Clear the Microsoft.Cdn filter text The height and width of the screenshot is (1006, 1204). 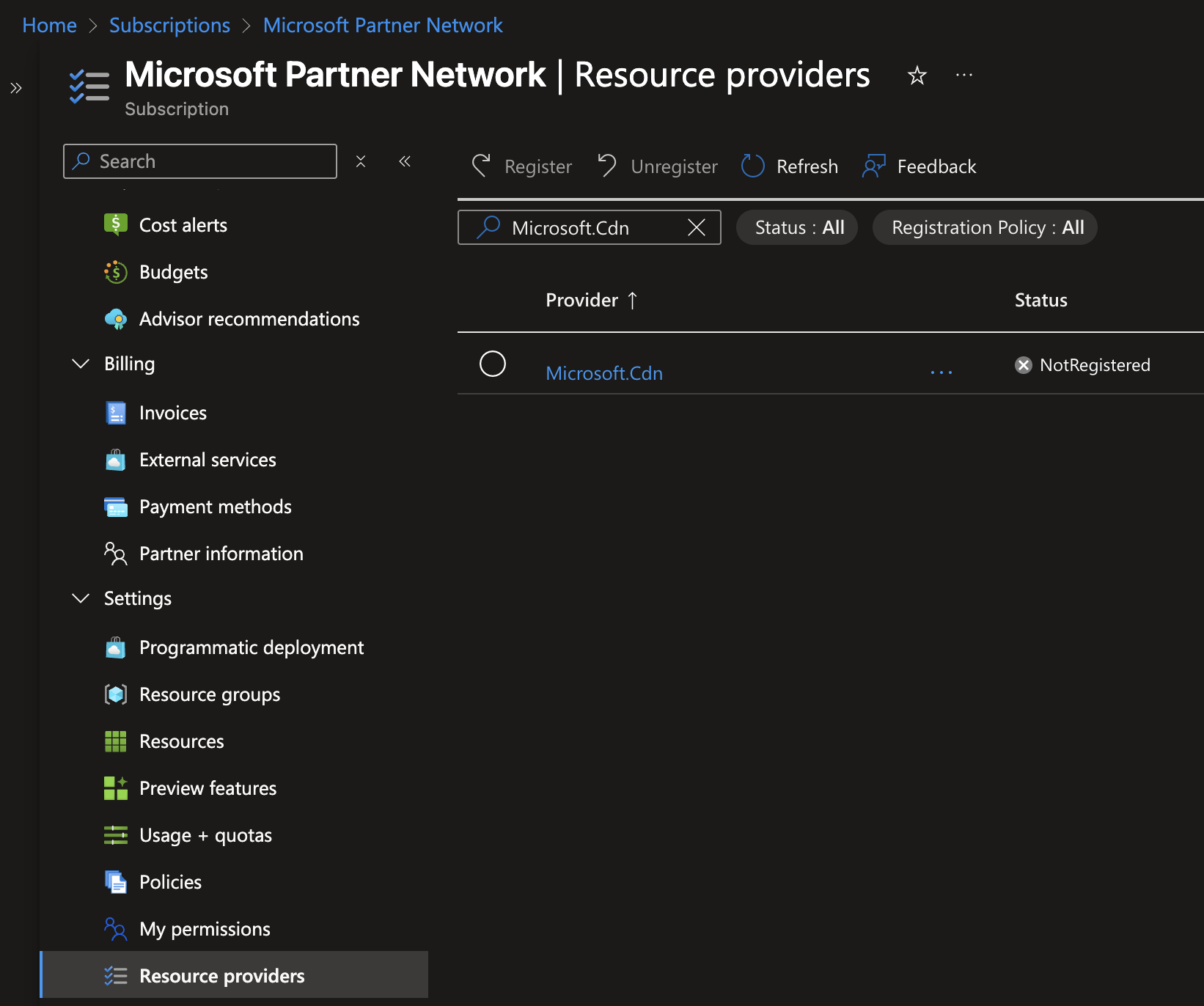697,227
